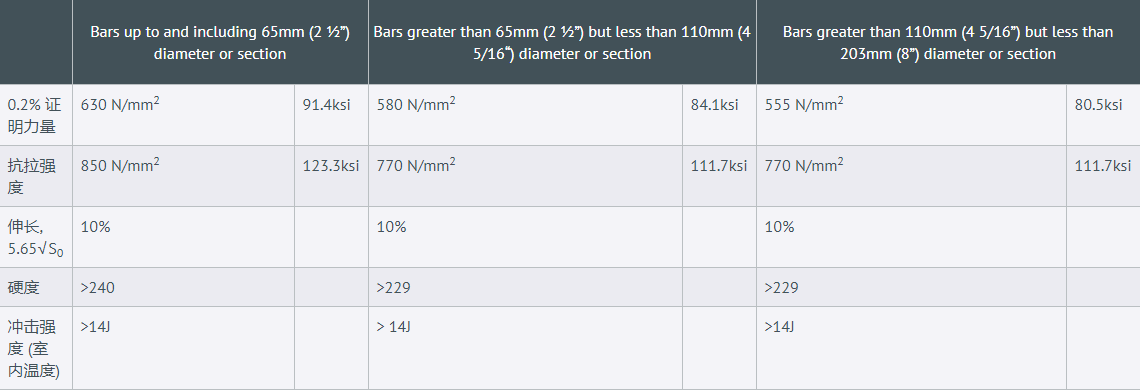
Task: Click the 630 N/mm² proof stress cell
Action: point(183,115)
